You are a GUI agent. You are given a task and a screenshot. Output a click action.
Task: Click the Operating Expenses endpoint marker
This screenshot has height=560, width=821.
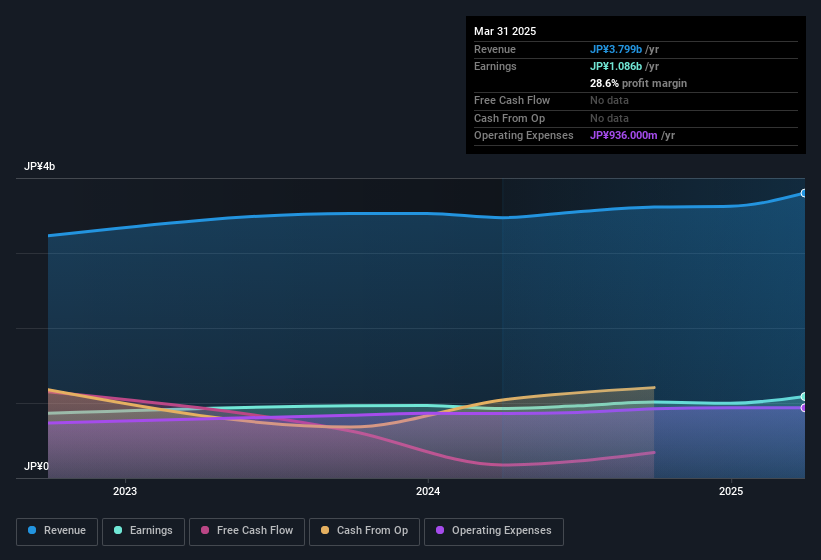tap(804, 408)
